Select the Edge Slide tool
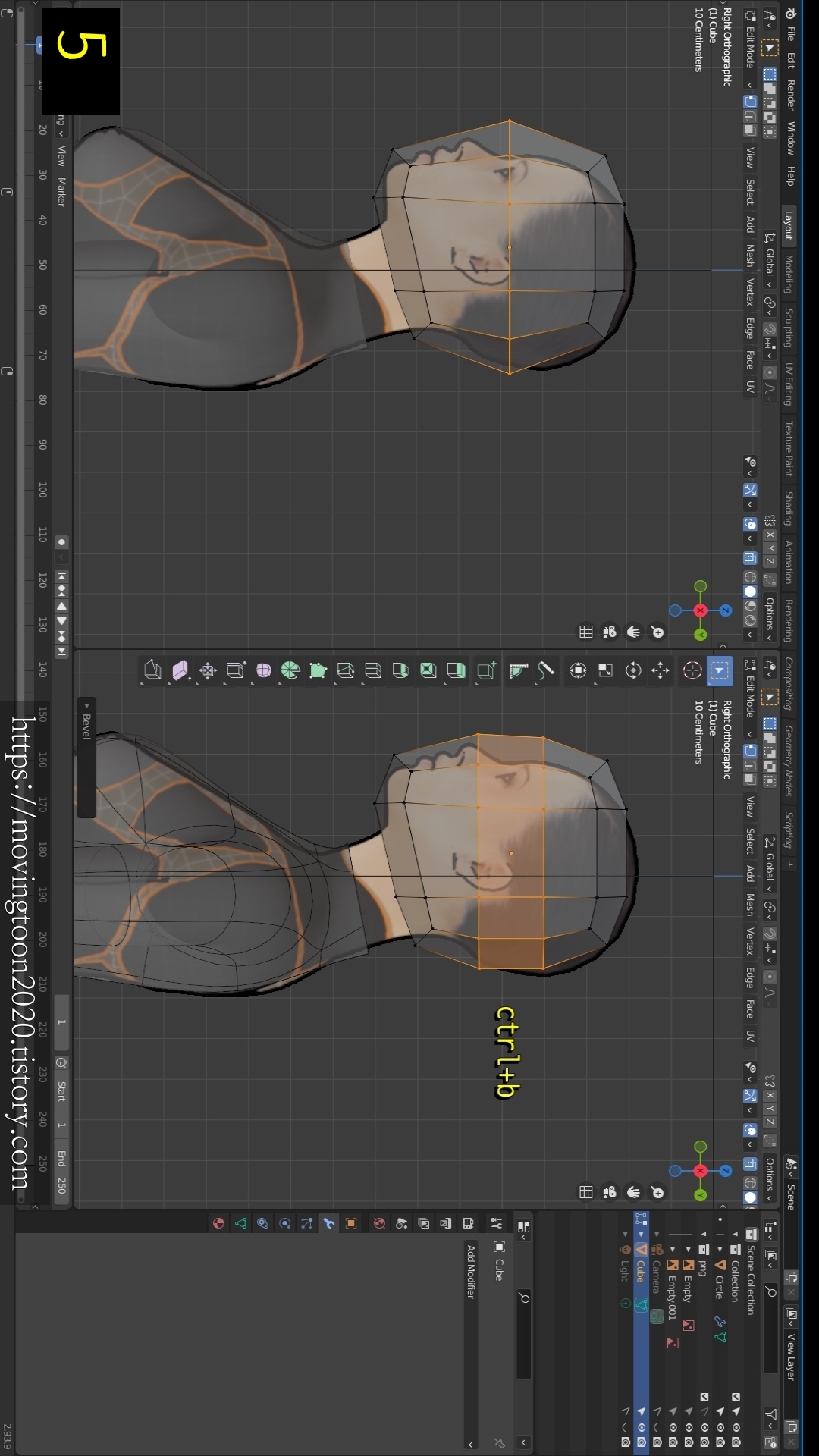Image resolution: width=819 pixels, height=1456 pixels. 236,670
